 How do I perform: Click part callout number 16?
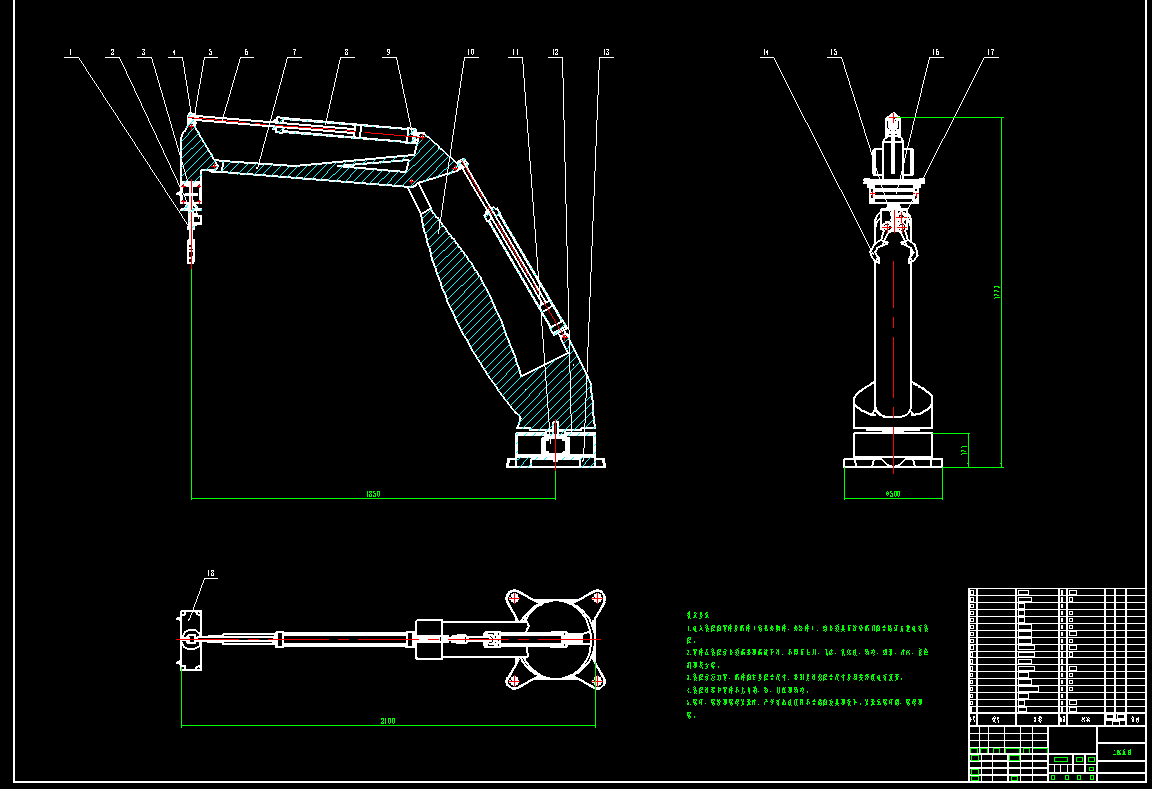point(935,52)
